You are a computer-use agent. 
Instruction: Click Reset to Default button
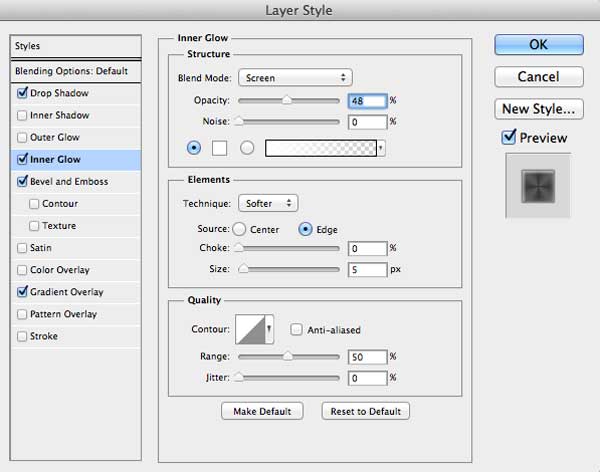tap(365, 411)
